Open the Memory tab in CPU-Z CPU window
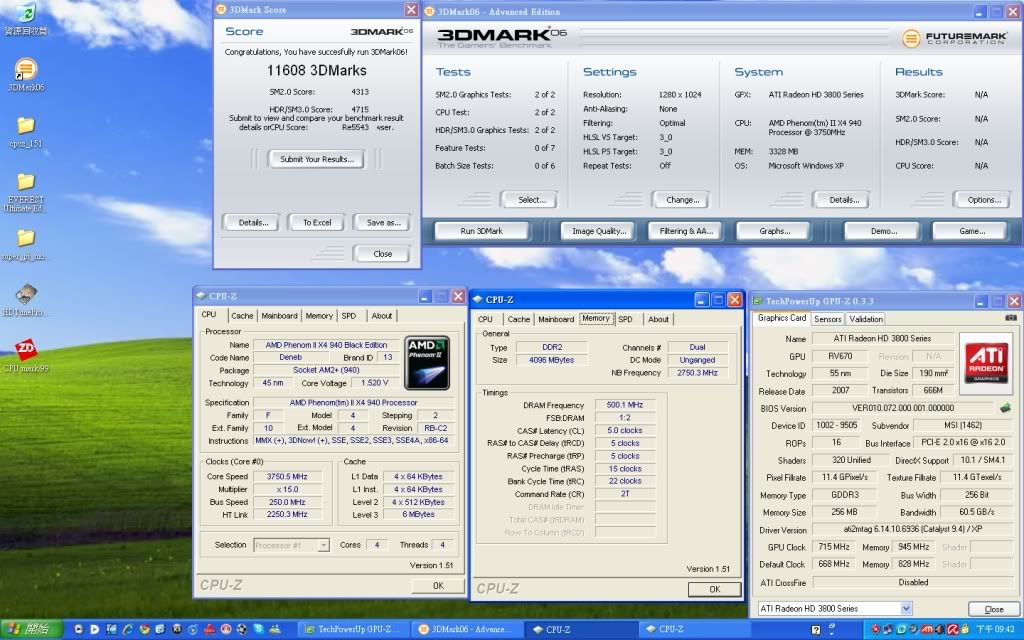 (319, 315)
